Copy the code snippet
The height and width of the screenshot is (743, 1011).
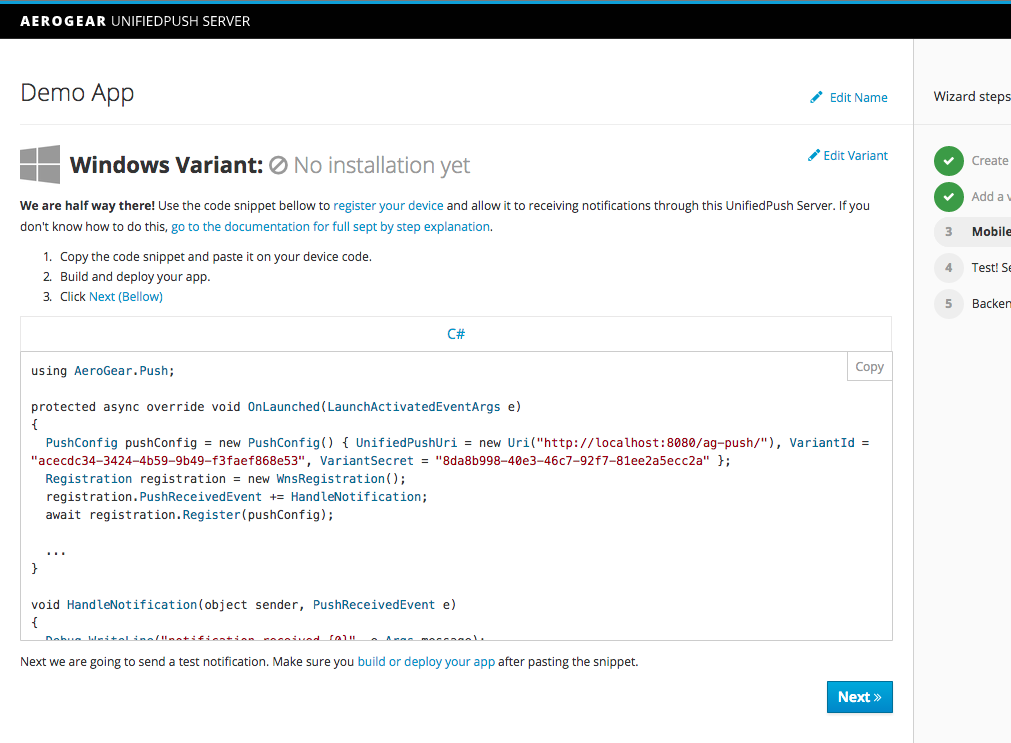868,366
